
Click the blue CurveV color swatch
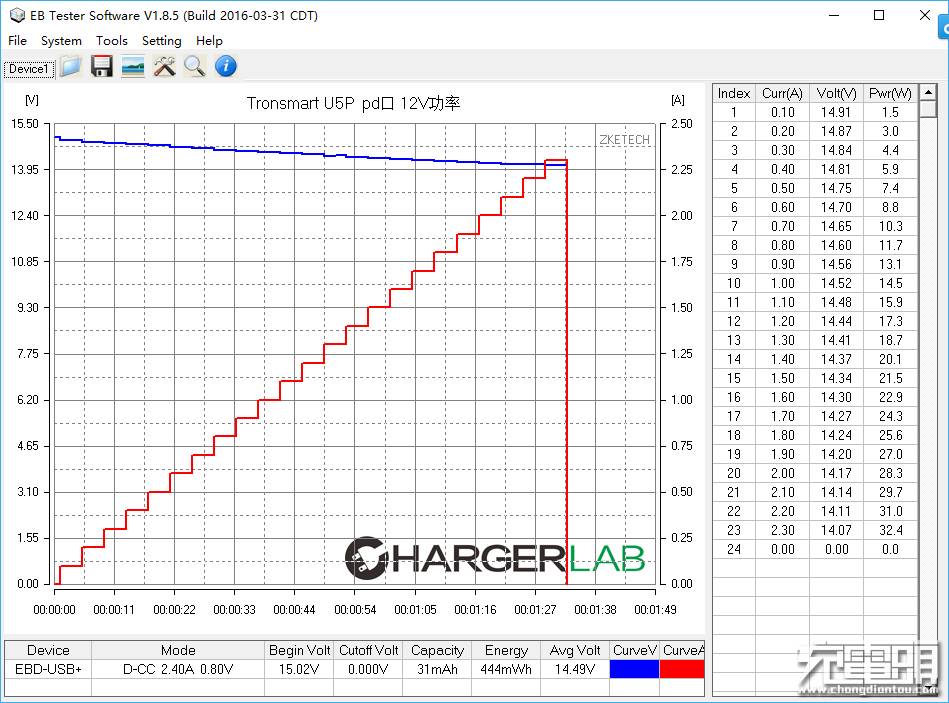(x=634, y=669)
